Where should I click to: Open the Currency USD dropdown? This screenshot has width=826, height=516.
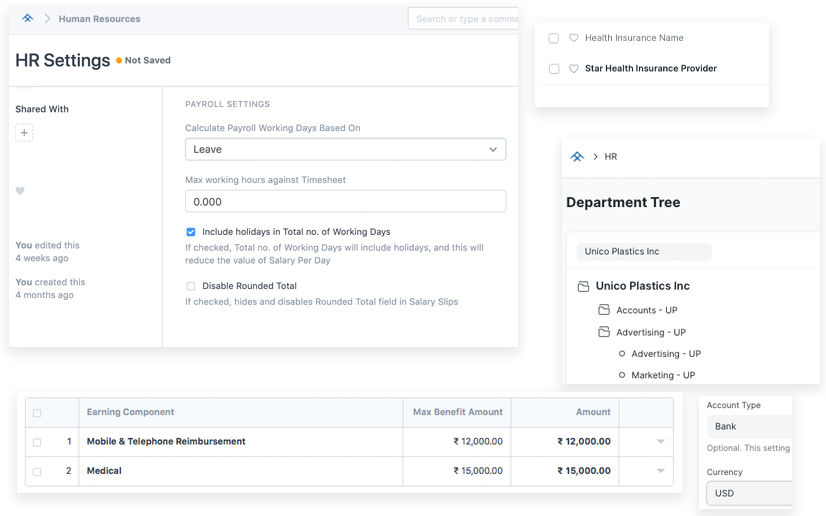(748, 493)
